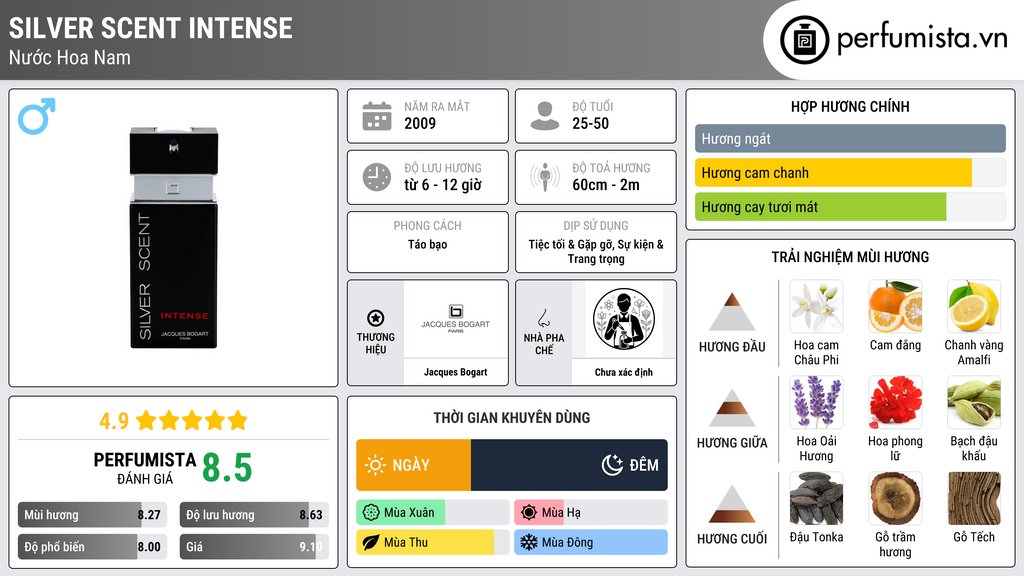Click the Hương giữa pyramid icon
The width and height of the screenshot is (1024, 576).
point(732,408)
